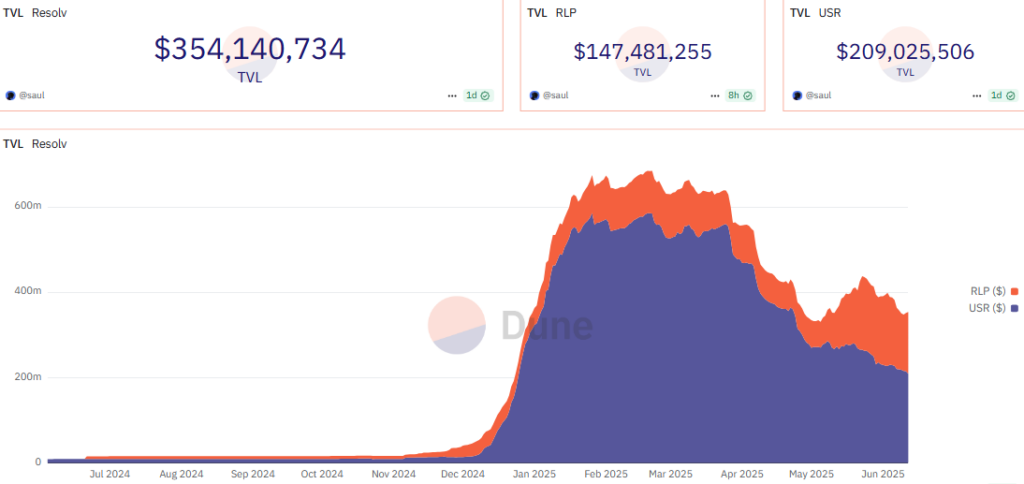Open @saul author link on RLP card

click(x=556, y=95)
